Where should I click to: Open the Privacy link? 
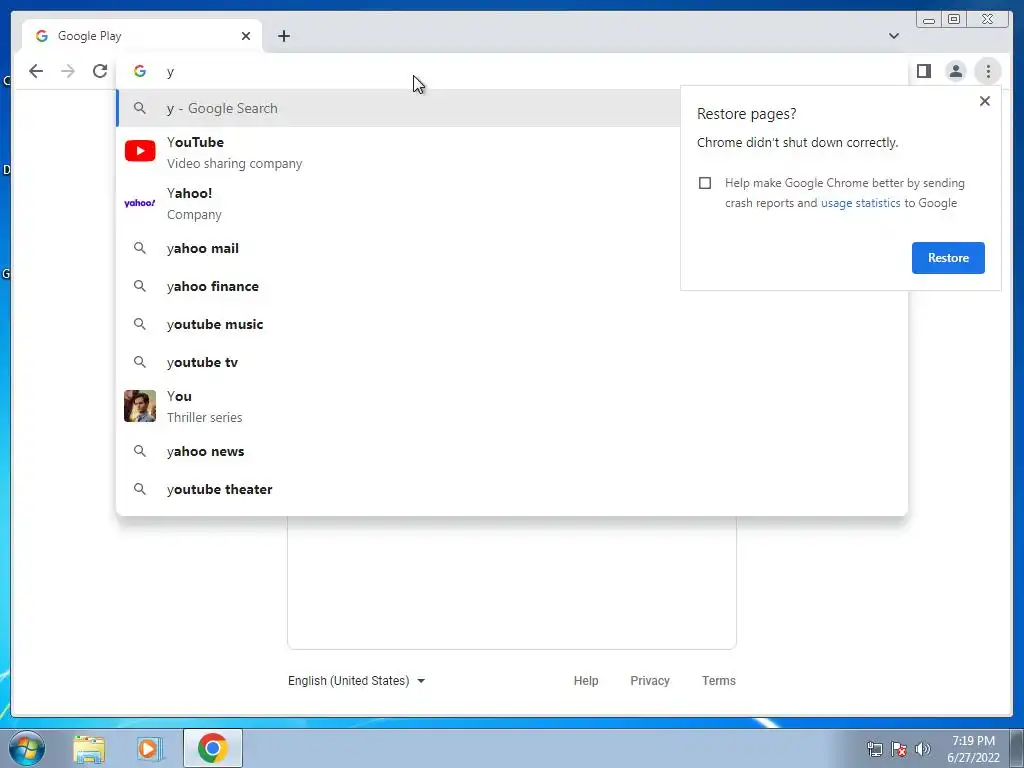(650, 680)
